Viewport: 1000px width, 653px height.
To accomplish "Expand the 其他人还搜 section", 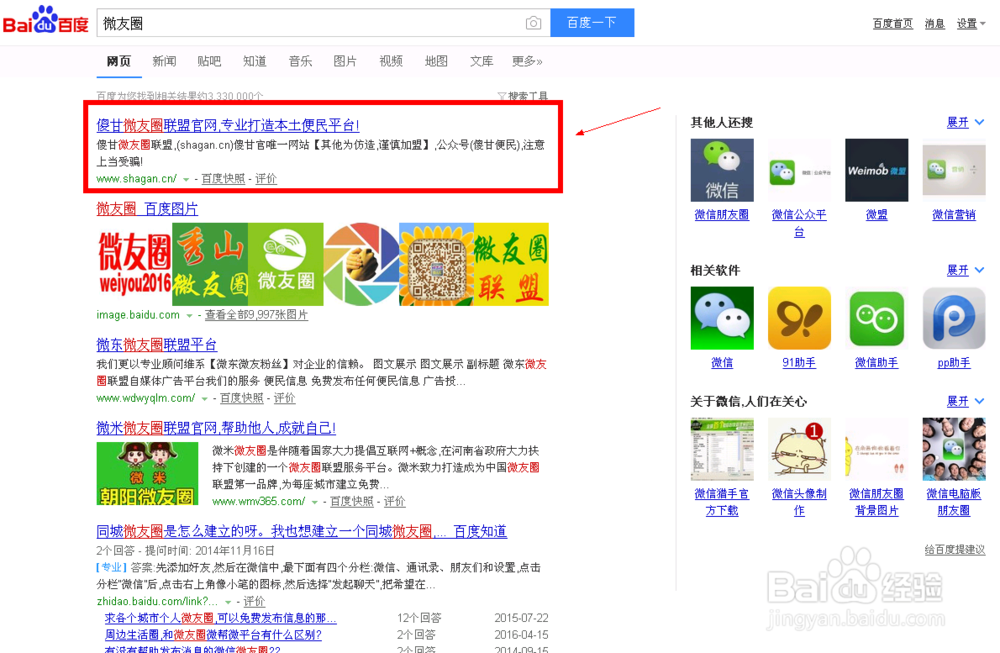I will (966, 122).
